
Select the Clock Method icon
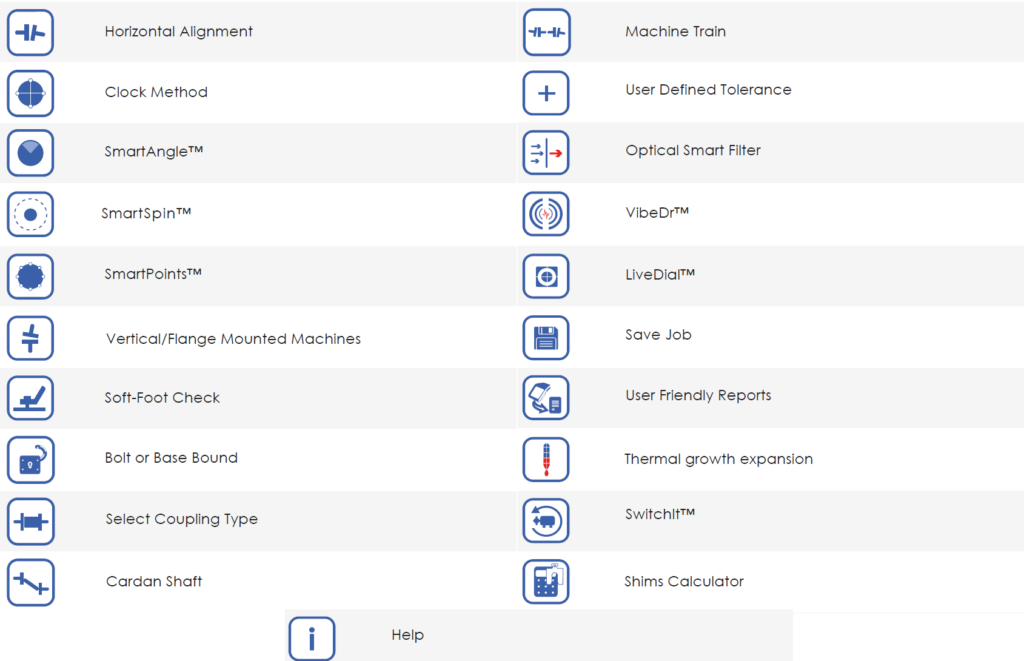pyautogui.click(x=30, y=93)
